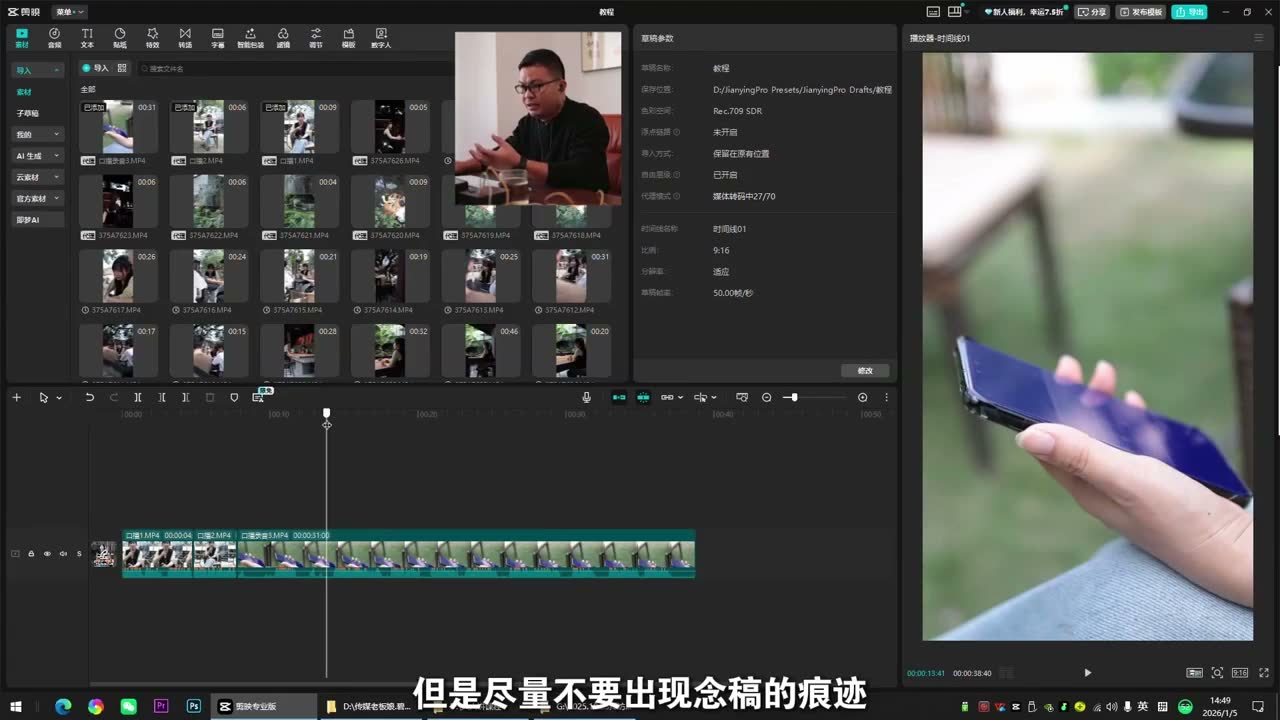1280x720 pixels.
Task: Select the 375A7626.MP4 thumbnail
Action: pos(390,126)
